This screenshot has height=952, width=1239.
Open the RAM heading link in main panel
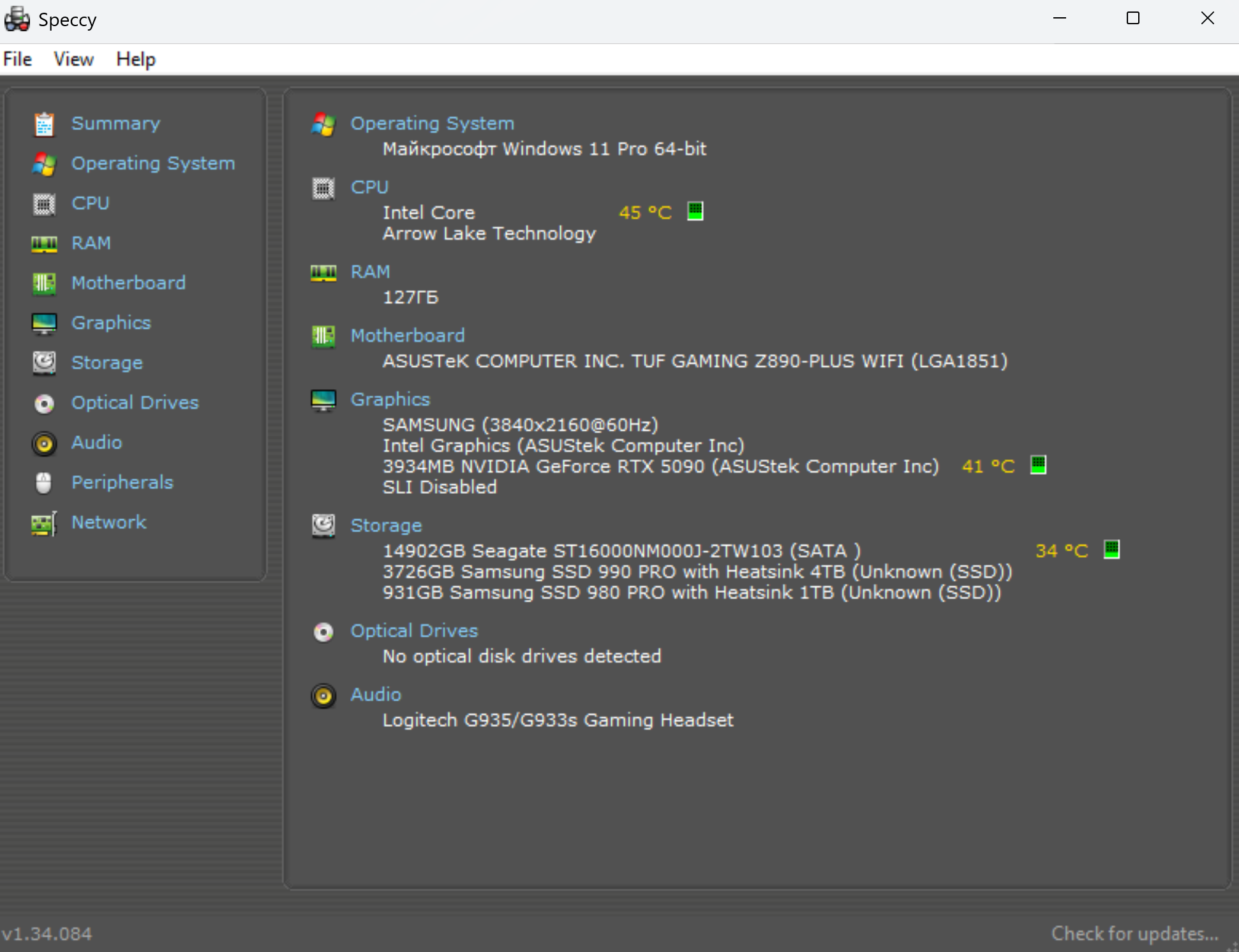[x=370, y=272]
